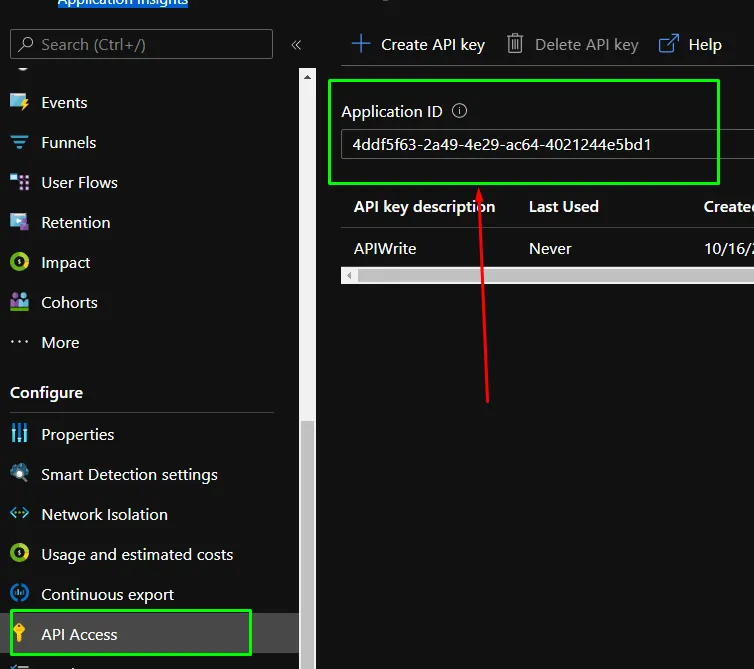Click the Cohorts people icon

click(x=20, y=302)
